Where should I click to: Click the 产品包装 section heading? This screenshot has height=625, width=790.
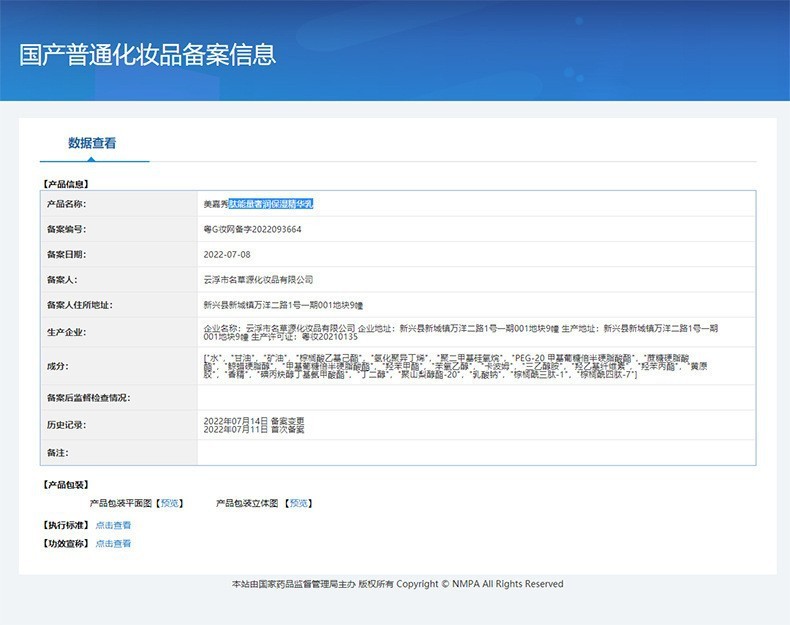[65, 485]
